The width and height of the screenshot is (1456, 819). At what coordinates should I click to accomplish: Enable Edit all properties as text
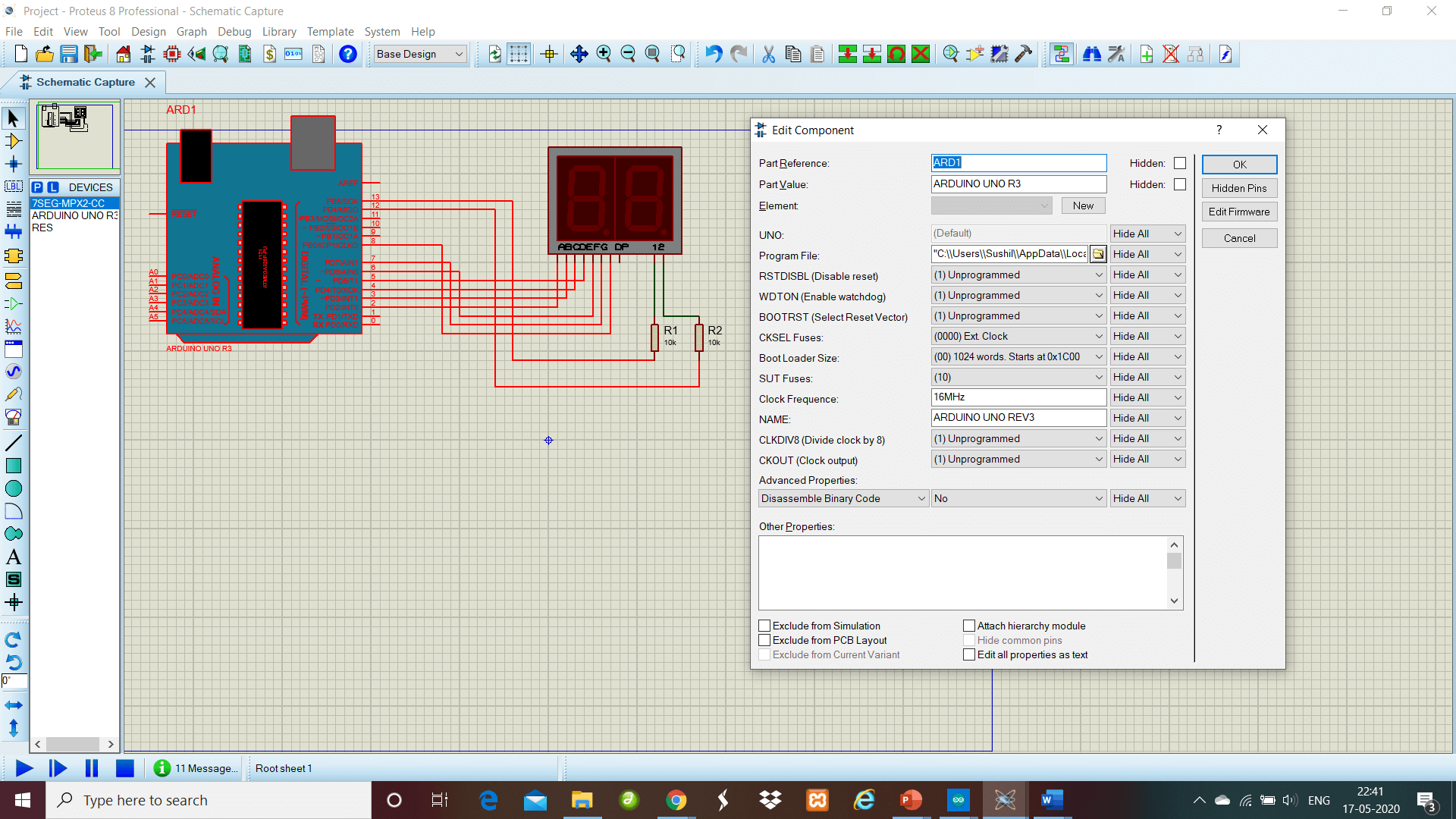pyautogui.click(x=969, y=654)
